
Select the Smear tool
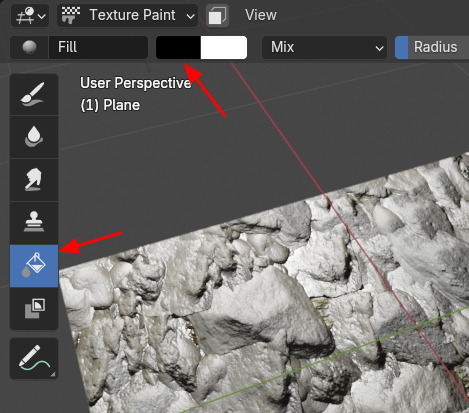pos(34,180)
